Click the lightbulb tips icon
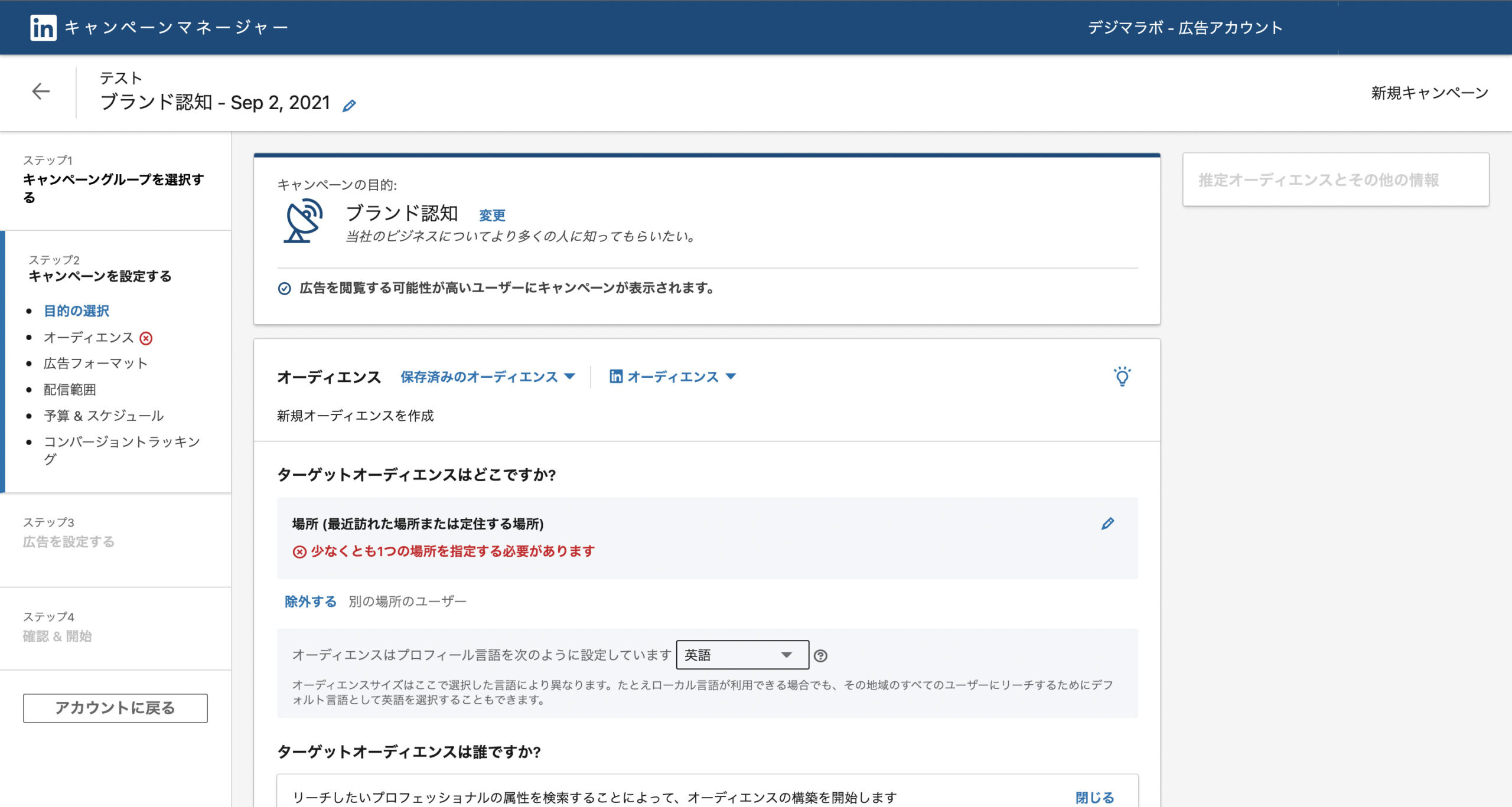This screenshot has width=1512, height=807. pos(1122,377)
